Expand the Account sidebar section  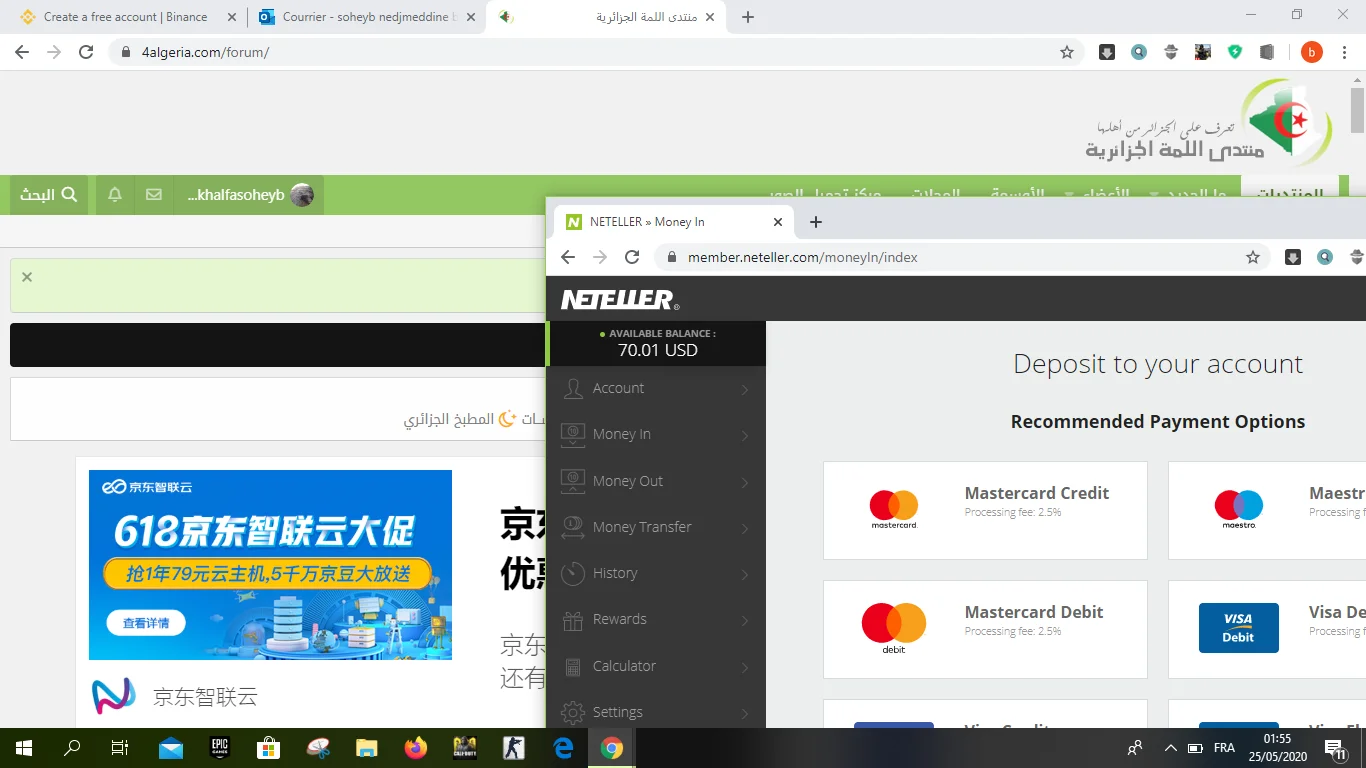pyautogui.click(x=656, y=388)
